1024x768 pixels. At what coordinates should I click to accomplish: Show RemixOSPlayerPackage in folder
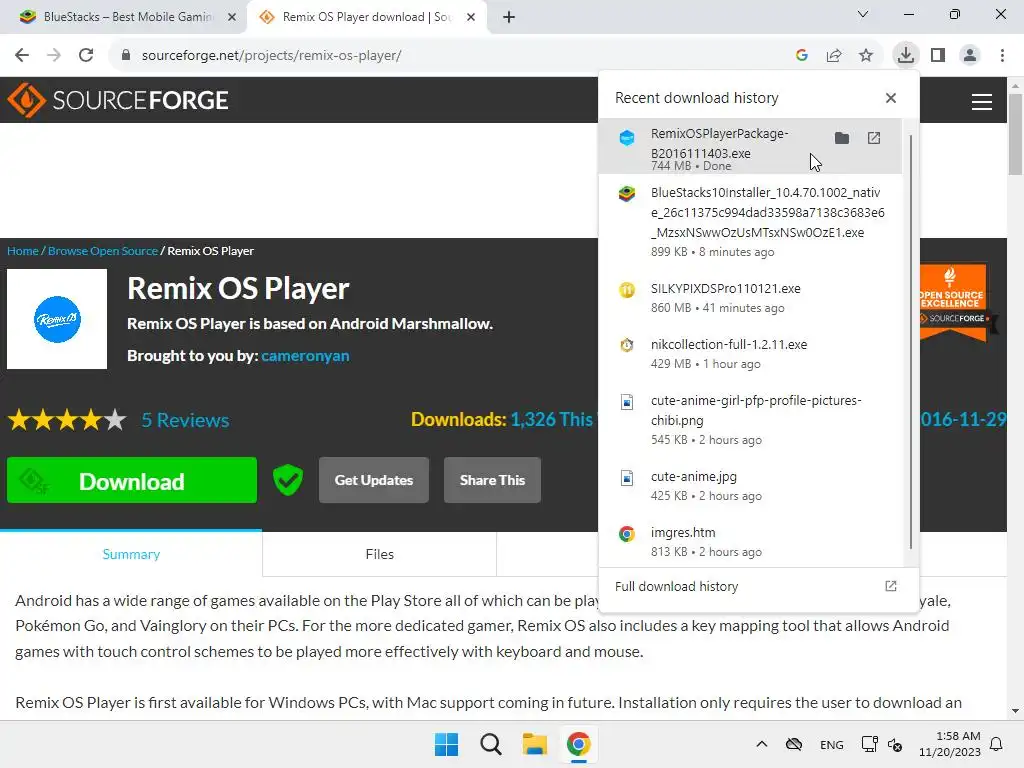pyautogui.click(x=842, y=138)
